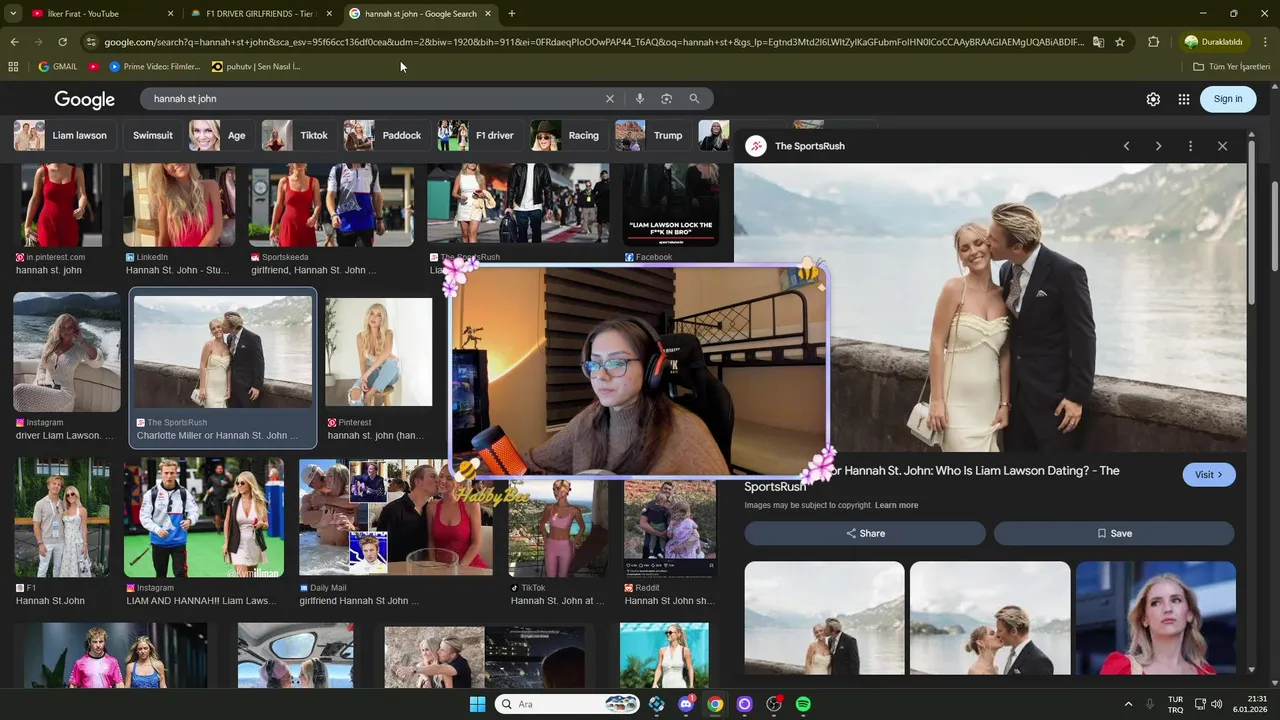Click the Visit button in preview panel
1280x720 pixels.
pos(1209,475)
